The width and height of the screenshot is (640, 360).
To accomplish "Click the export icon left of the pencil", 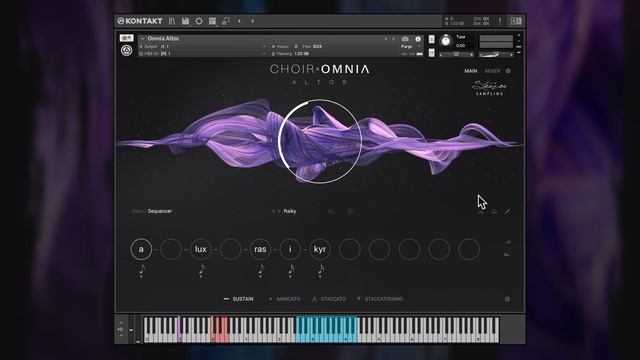I will (494, 211).
